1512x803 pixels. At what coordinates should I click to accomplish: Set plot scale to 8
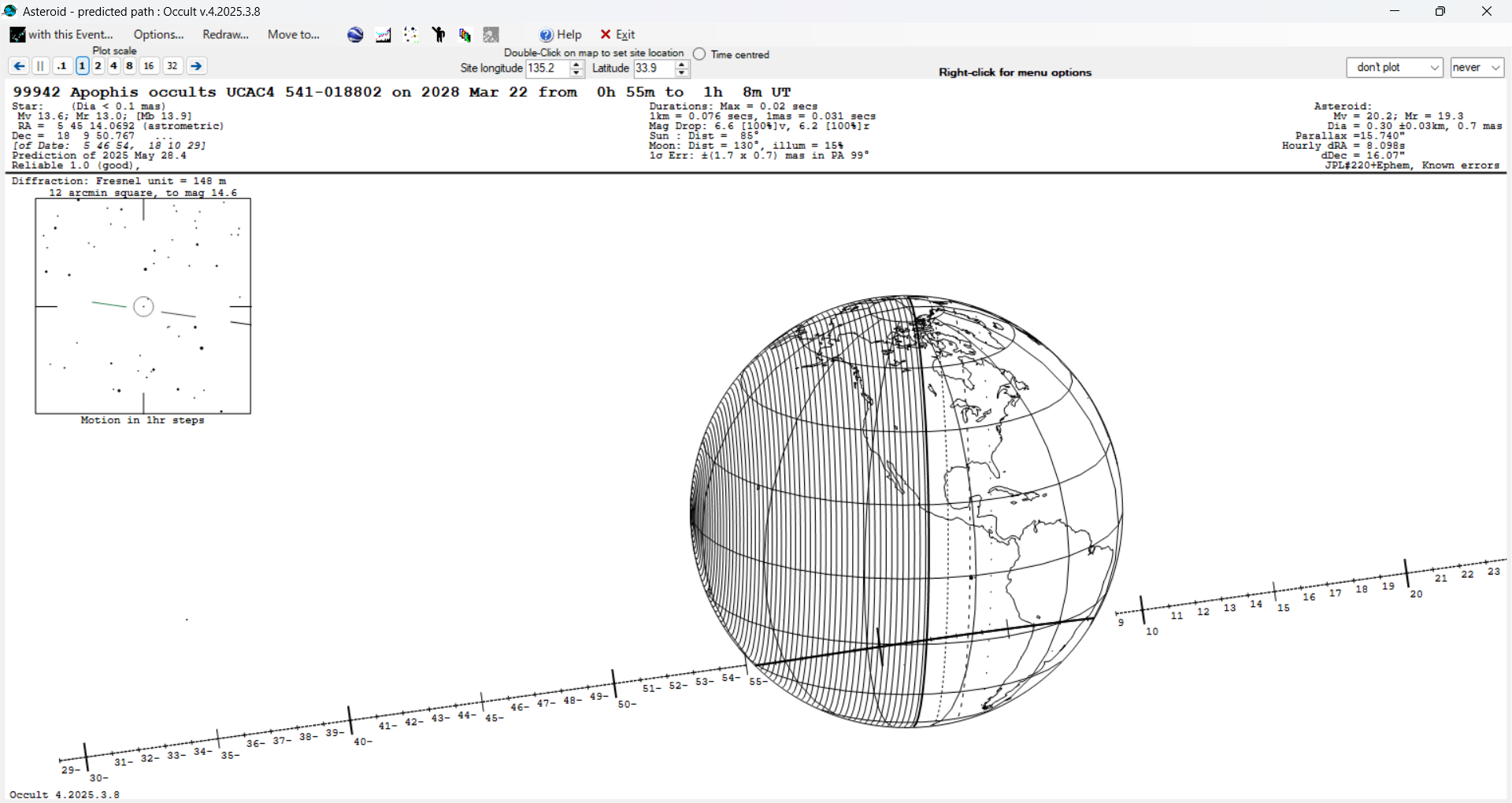pyautogui.click(x=130, y=66)
